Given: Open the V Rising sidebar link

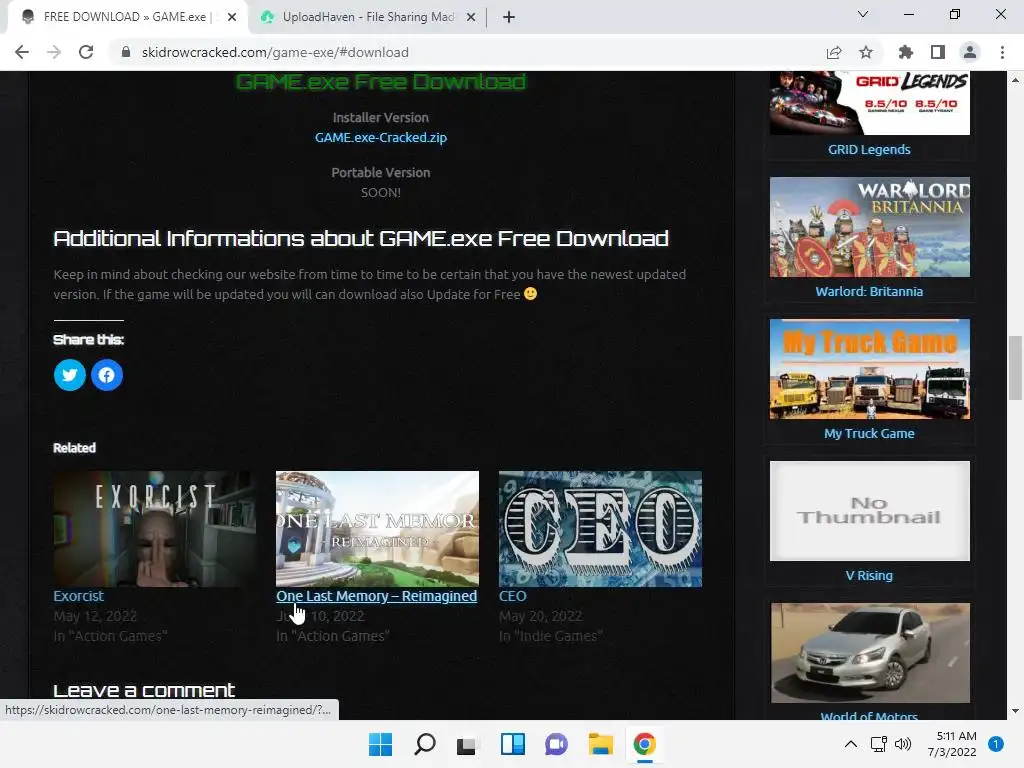Looking at the screenshot, I should tap(869, 575).
